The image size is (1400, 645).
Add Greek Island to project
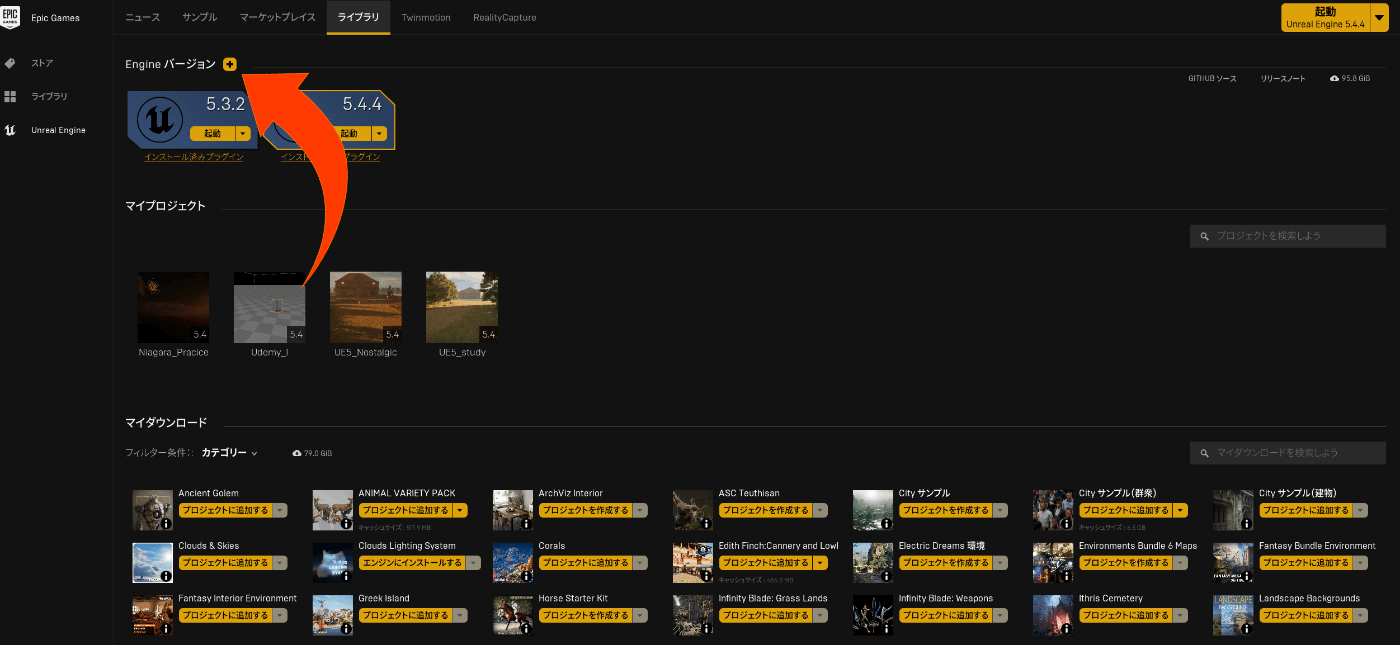405,616
